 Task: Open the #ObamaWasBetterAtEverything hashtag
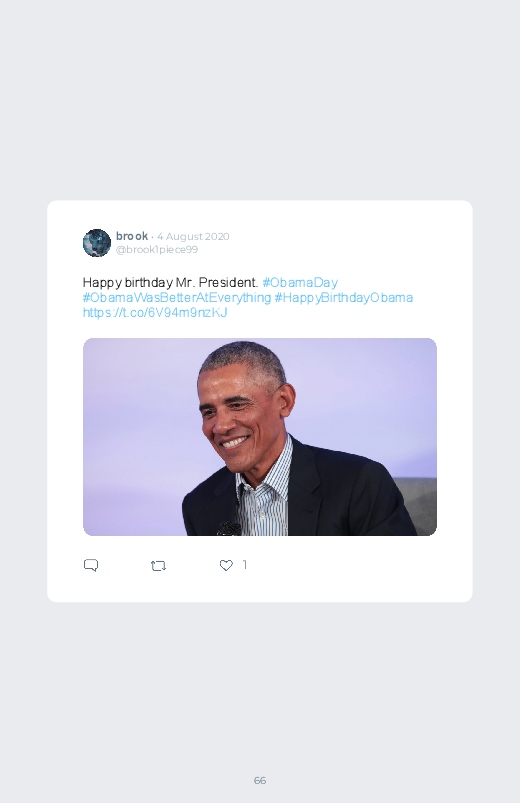[177, 298]
